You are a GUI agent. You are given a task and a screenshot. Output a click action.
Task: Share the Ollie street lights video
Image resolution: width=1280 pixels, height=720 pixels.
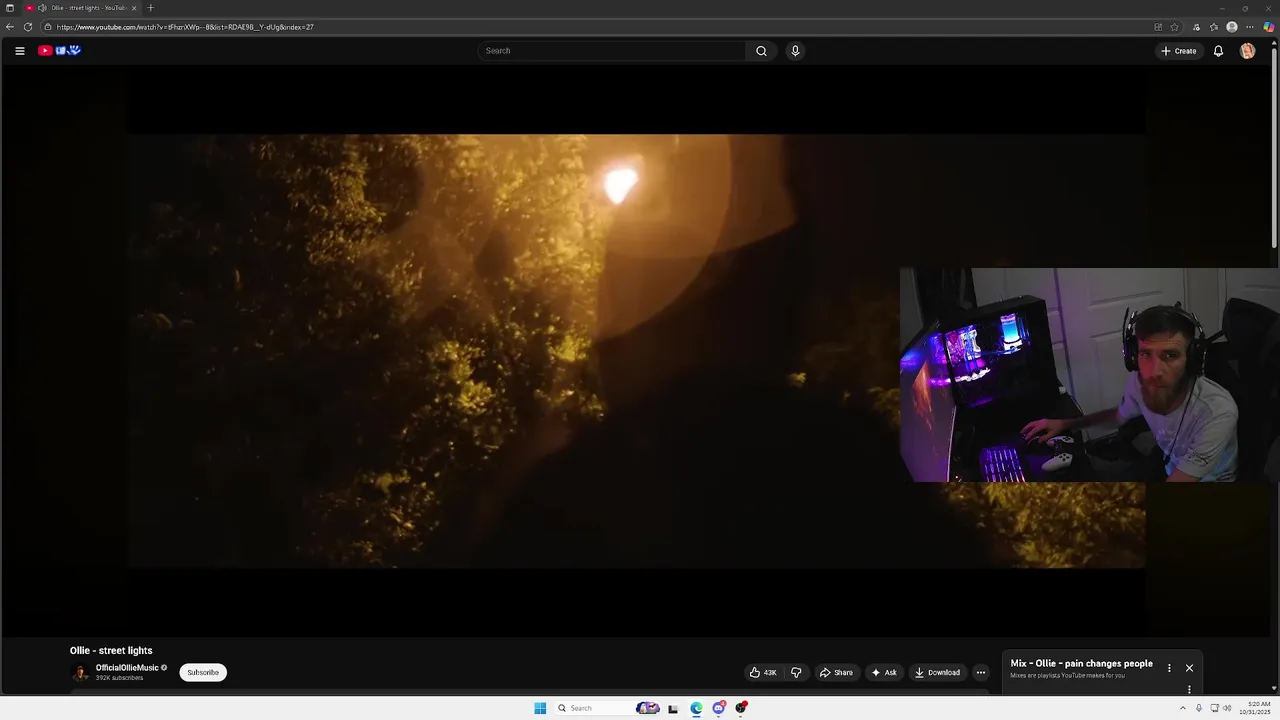[x=837, y=673]
